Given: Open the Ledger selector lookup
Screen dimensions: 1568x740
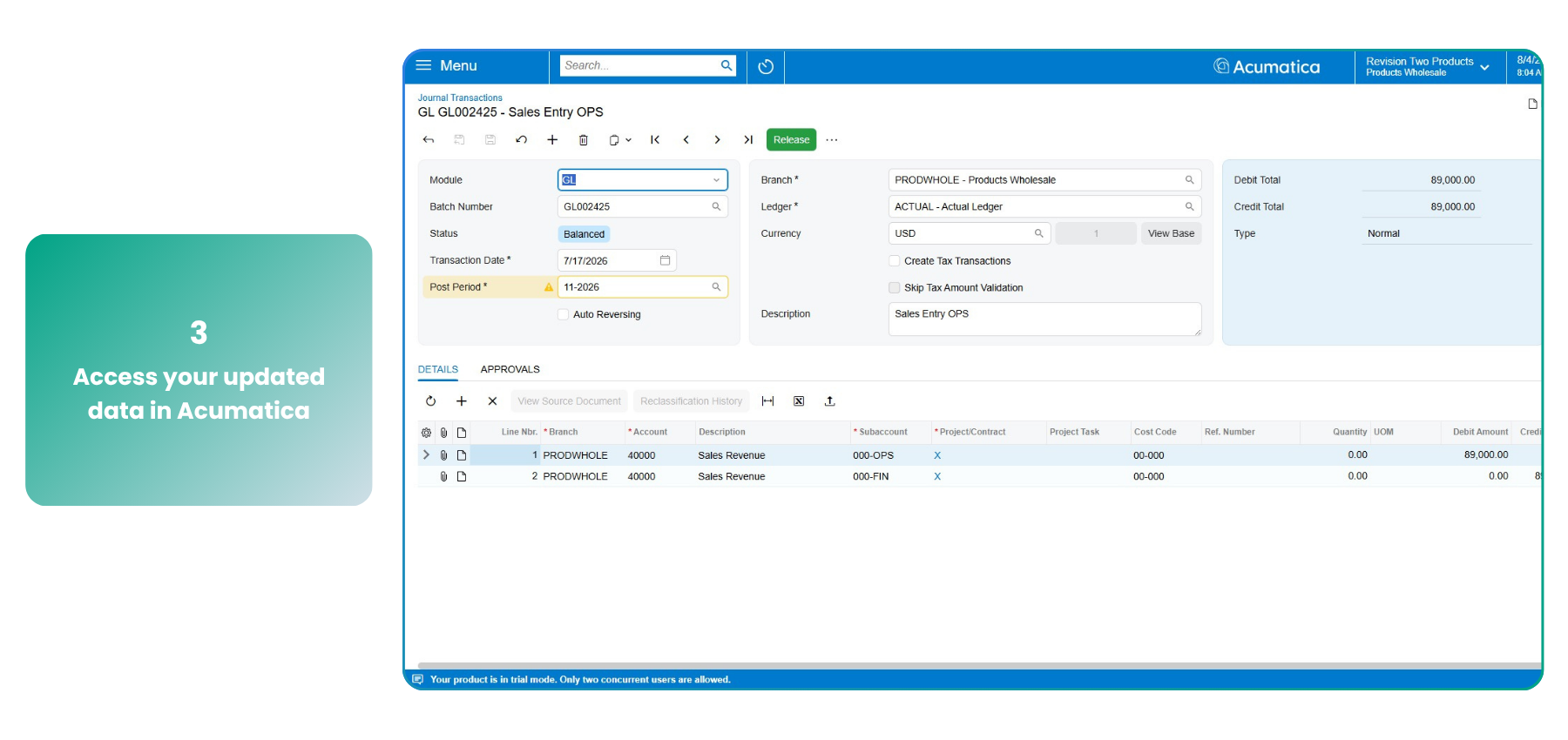Looking at the screenshot, I should [1189, 206].
